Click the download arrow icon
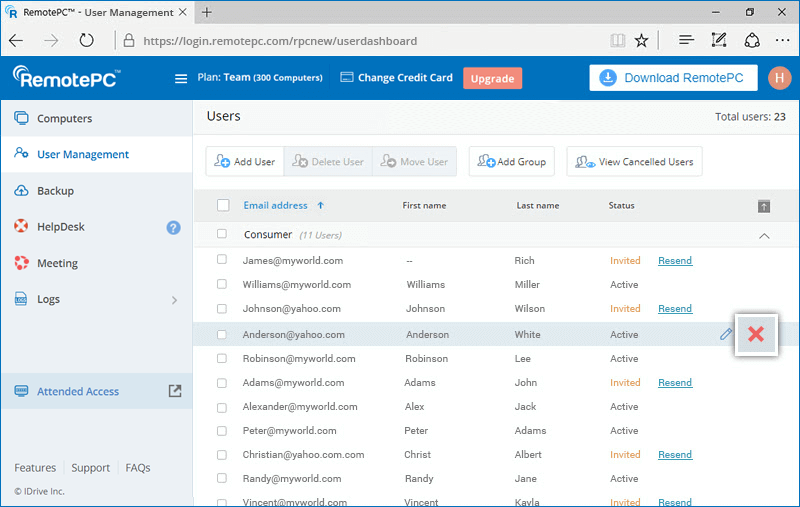Image resolution: width=800 pixels, height=507 pixels. pos(608,78)
